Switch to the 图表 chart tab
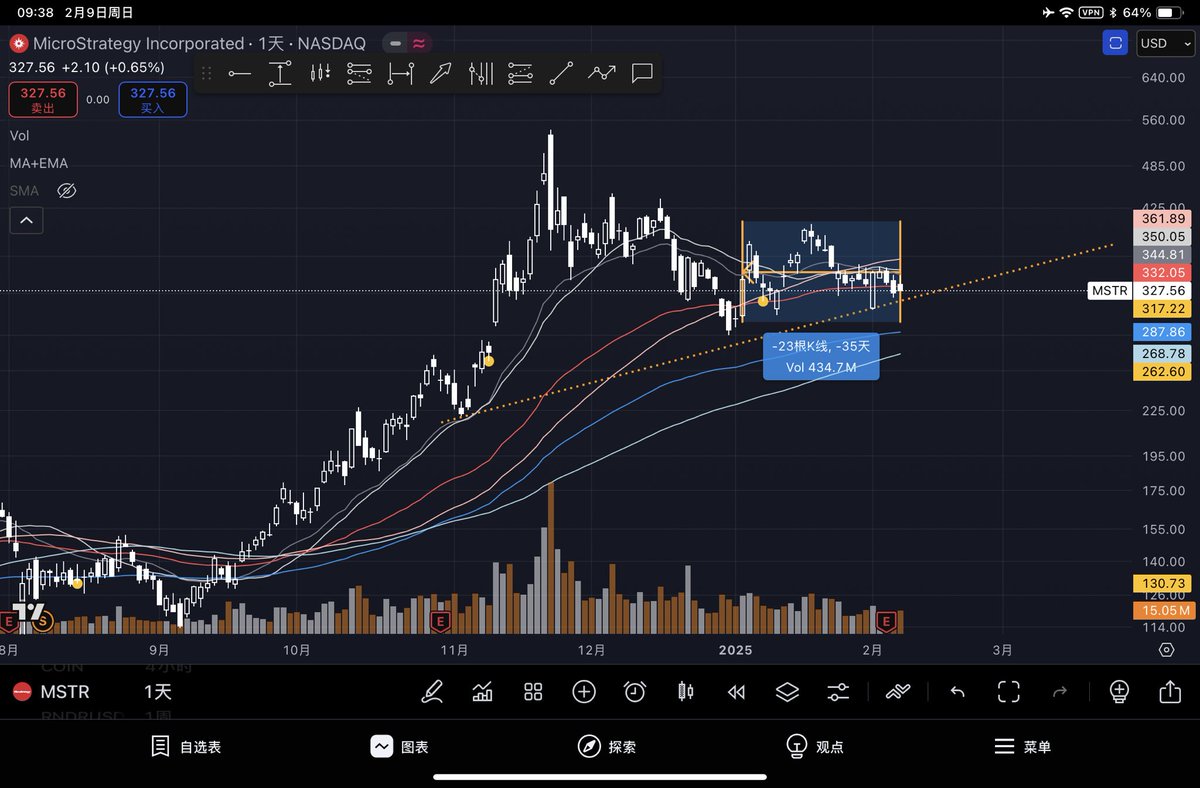Viewport: 1200px width, 788px height. pyautogui.click(x=399, y=746)
